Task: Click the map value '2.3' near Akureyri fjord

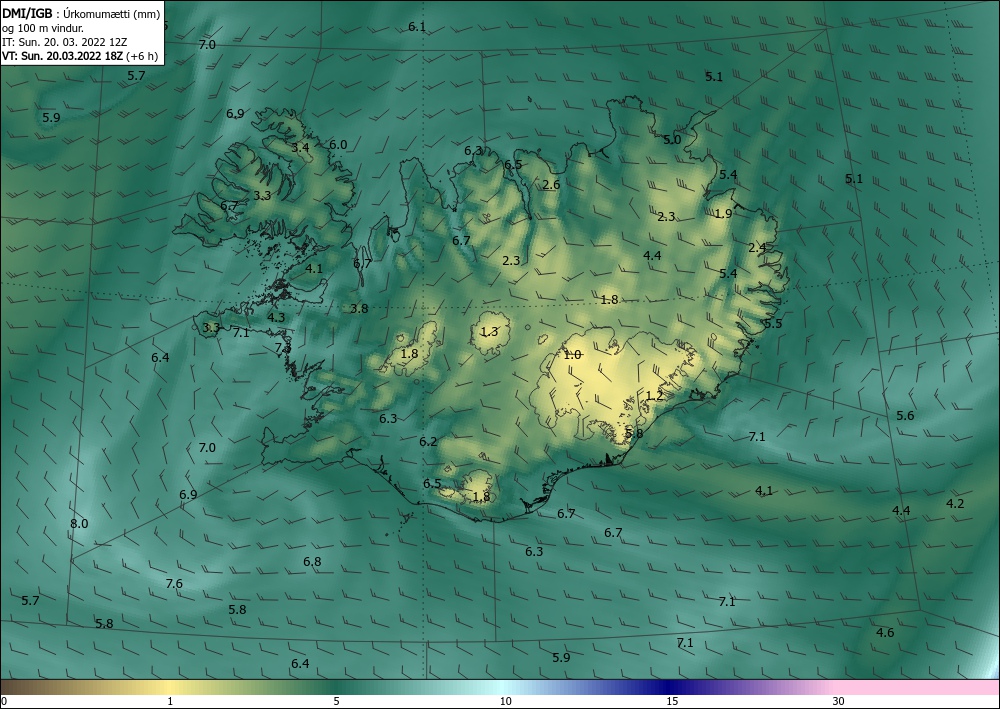Action: [511, 260]
